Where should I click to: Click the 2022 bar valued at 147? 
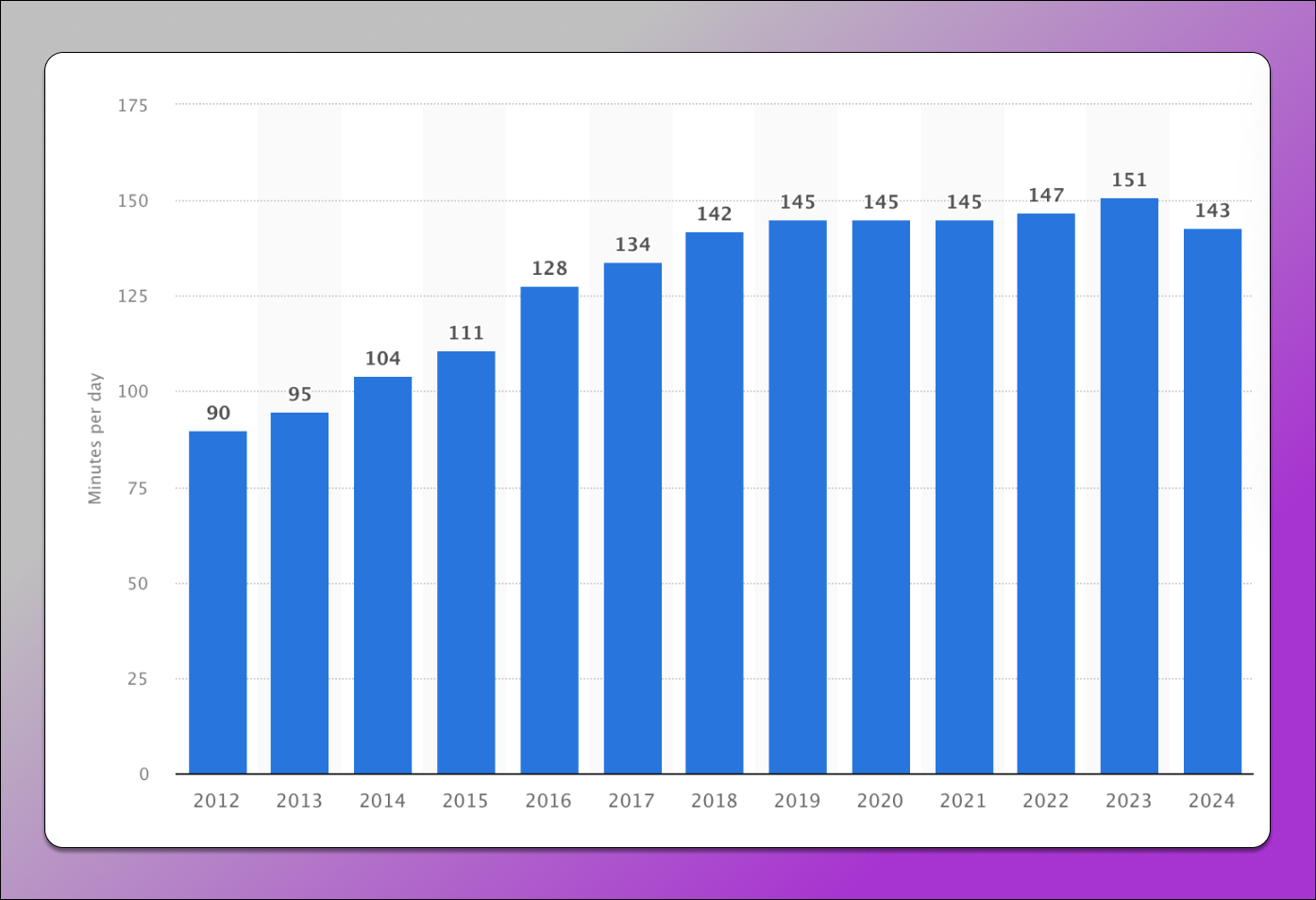[1045, 493]
